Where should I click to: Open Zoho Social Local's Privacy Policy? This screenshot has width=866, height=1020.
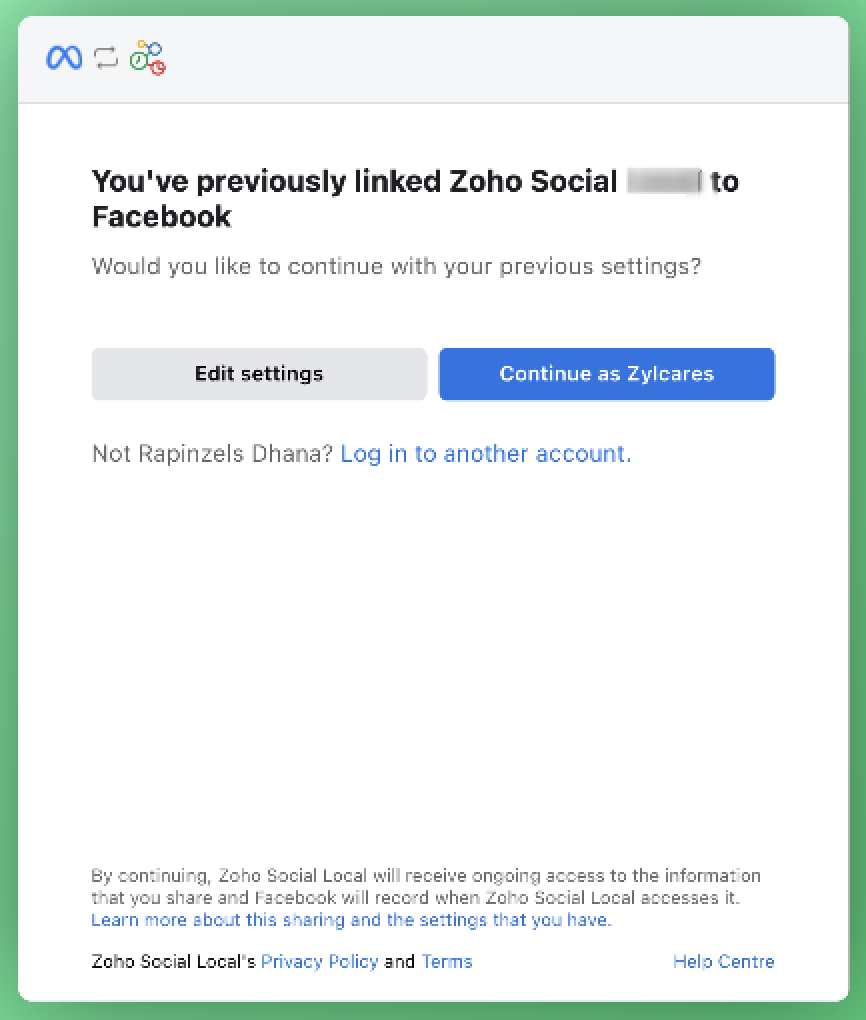319,961
